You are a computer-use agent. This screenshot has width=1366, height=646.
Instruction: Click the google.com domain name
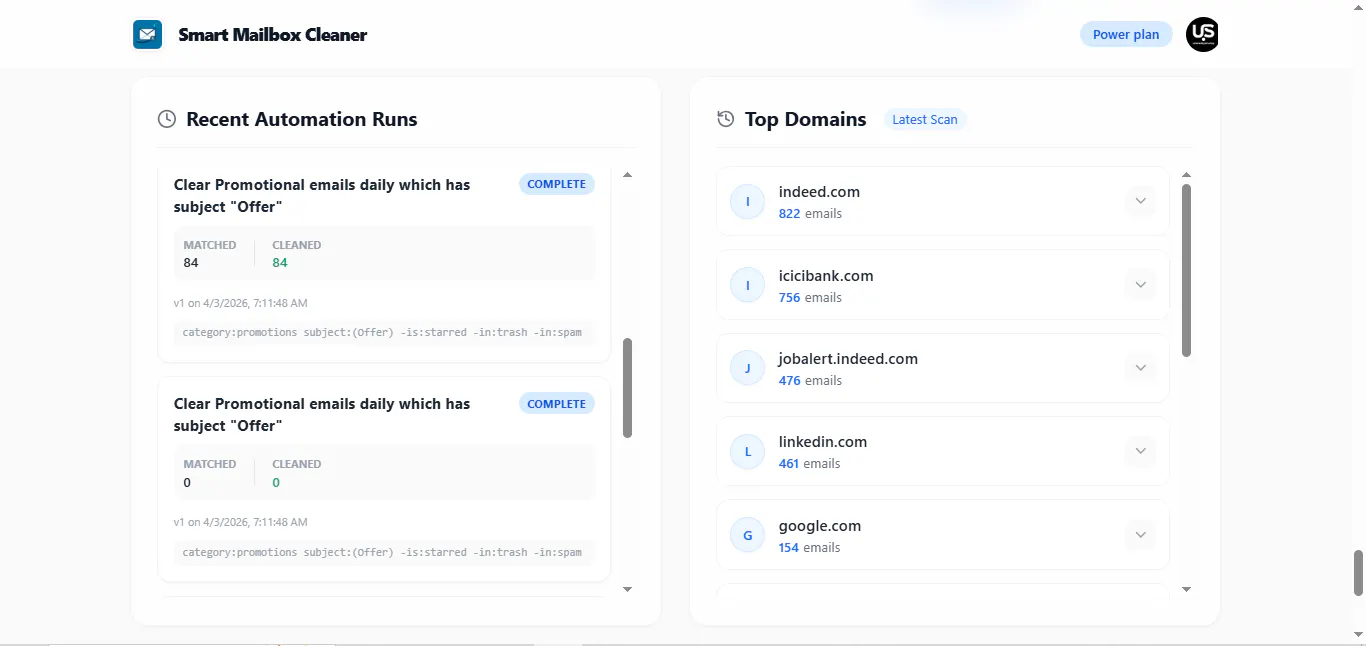point(820,526)
